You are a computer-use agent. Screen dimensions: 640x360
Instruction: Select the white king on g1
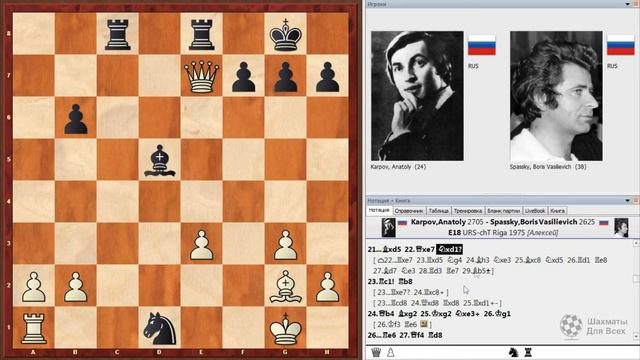285,329
